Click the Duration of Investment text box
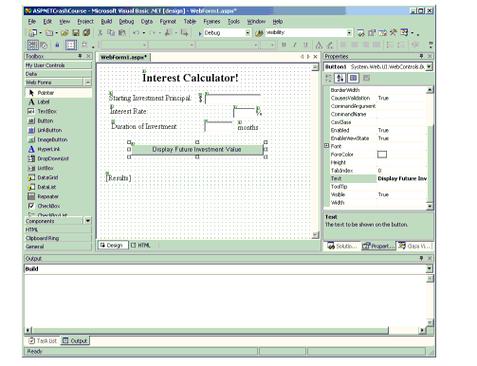Viewport: 477px width, 366px height. pyautogui.click(x=218, y=127)
